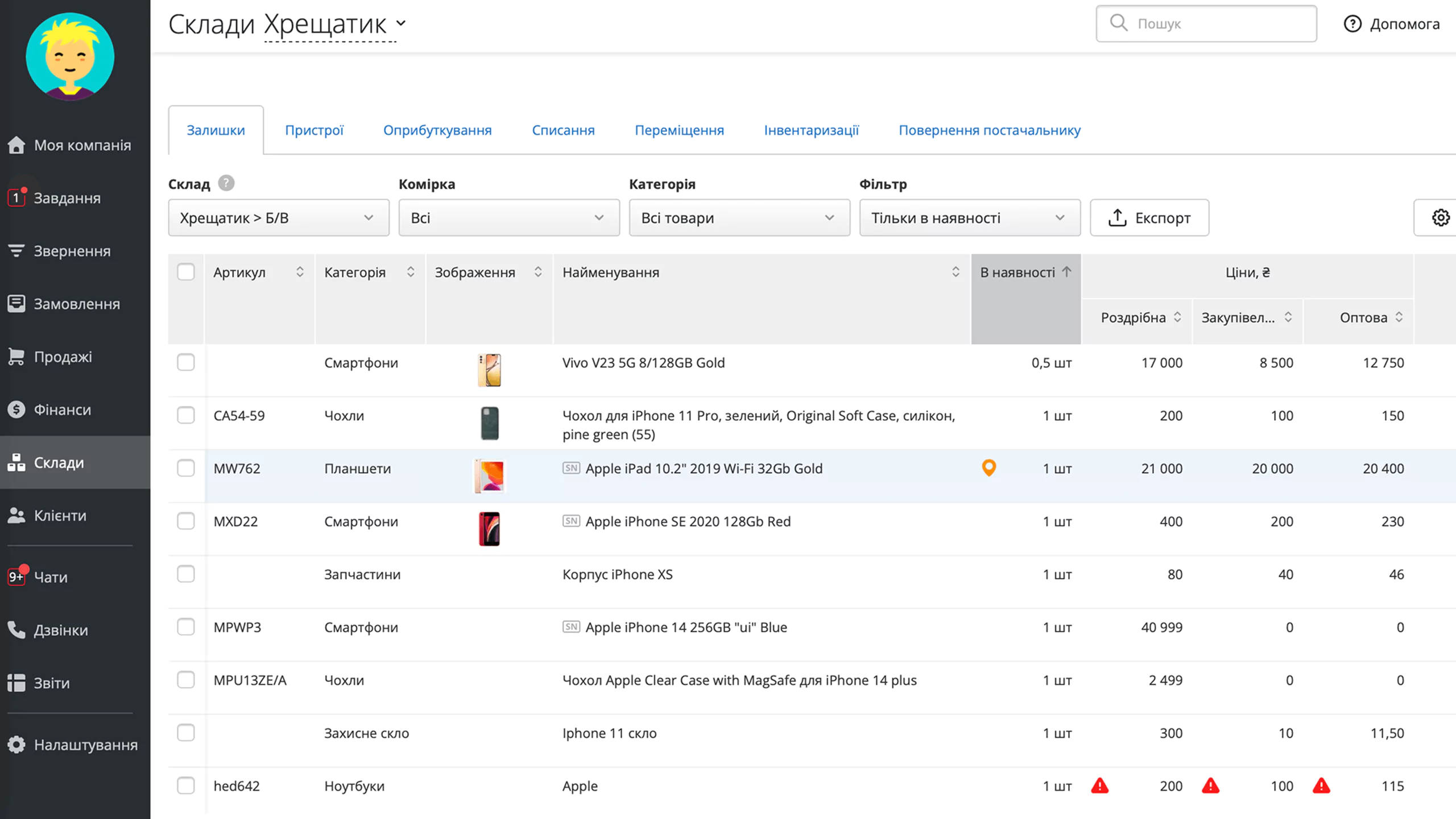This screenshot has width=1456, height=819.
Task: Click the Склади warehouse icon
Action: [16, 462]
